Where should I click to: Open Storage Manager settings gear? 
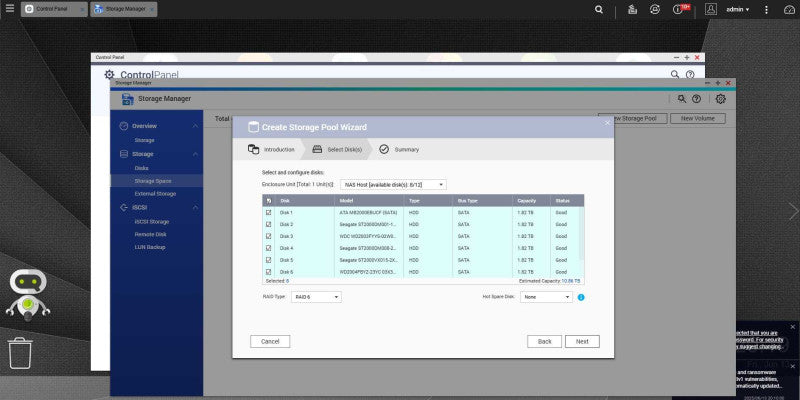pos(720,99)
